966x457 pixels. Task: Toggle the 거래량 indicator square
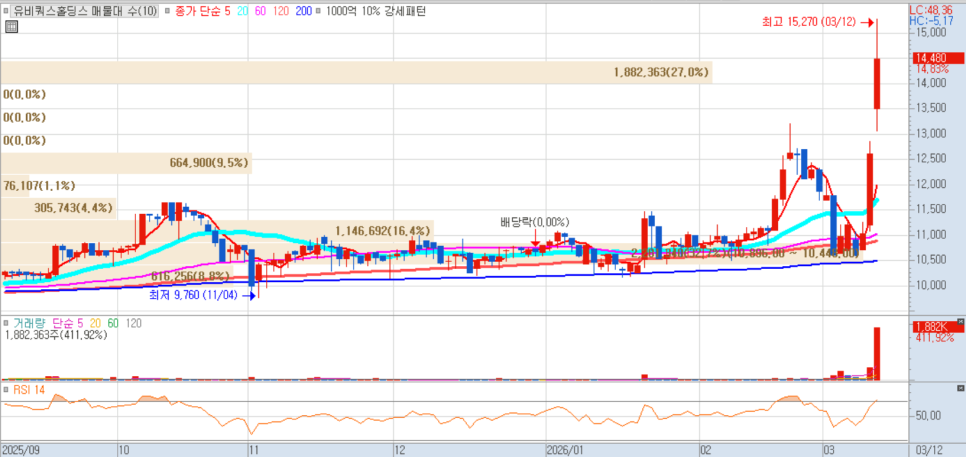pyautogui.click(x=6, y=323)
